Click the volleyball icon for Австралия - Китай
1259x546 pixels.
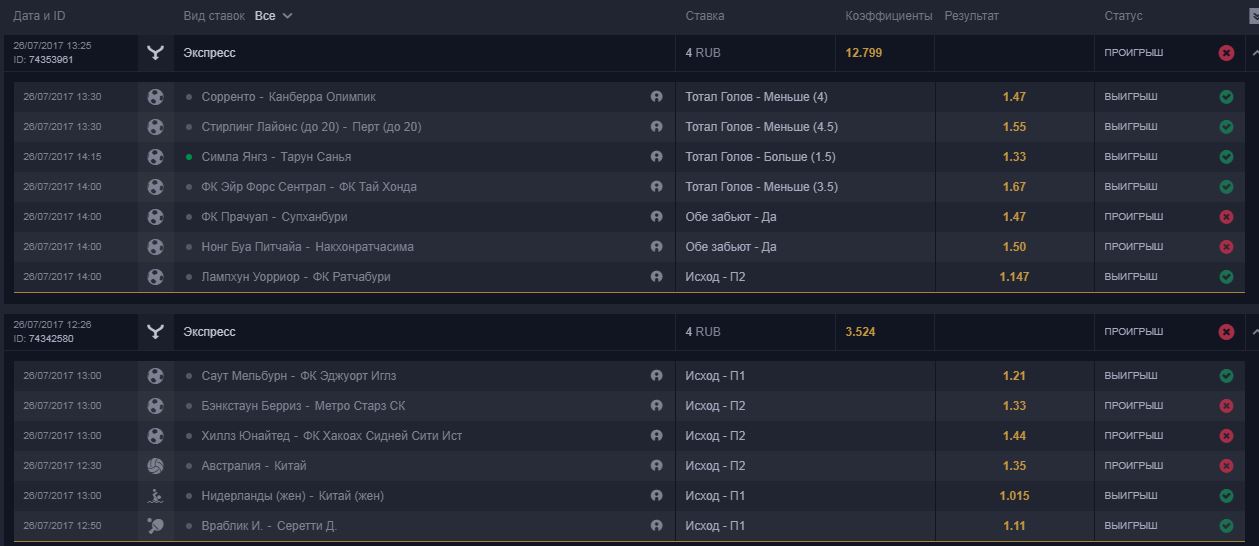(x=155, y=466)
